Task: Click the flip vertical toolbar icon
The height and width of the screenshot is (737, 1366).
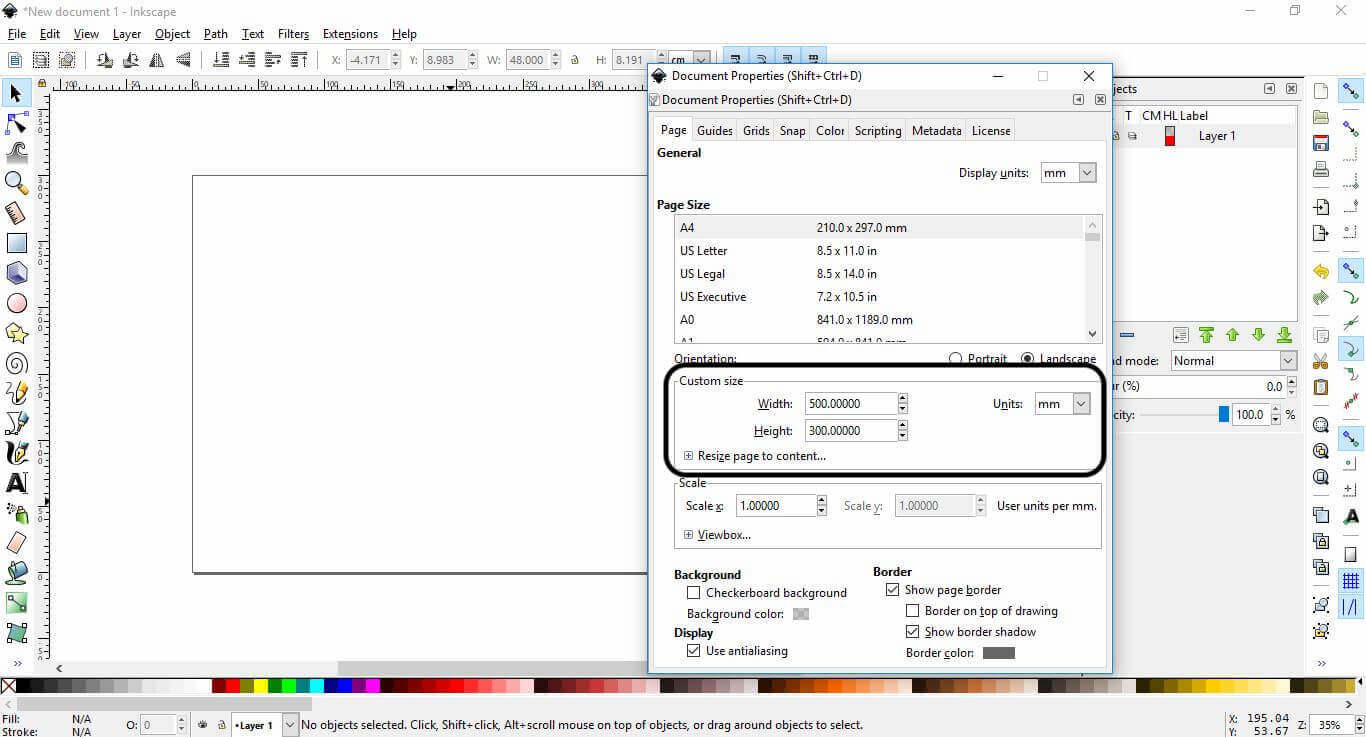Action: pos(183,60)
